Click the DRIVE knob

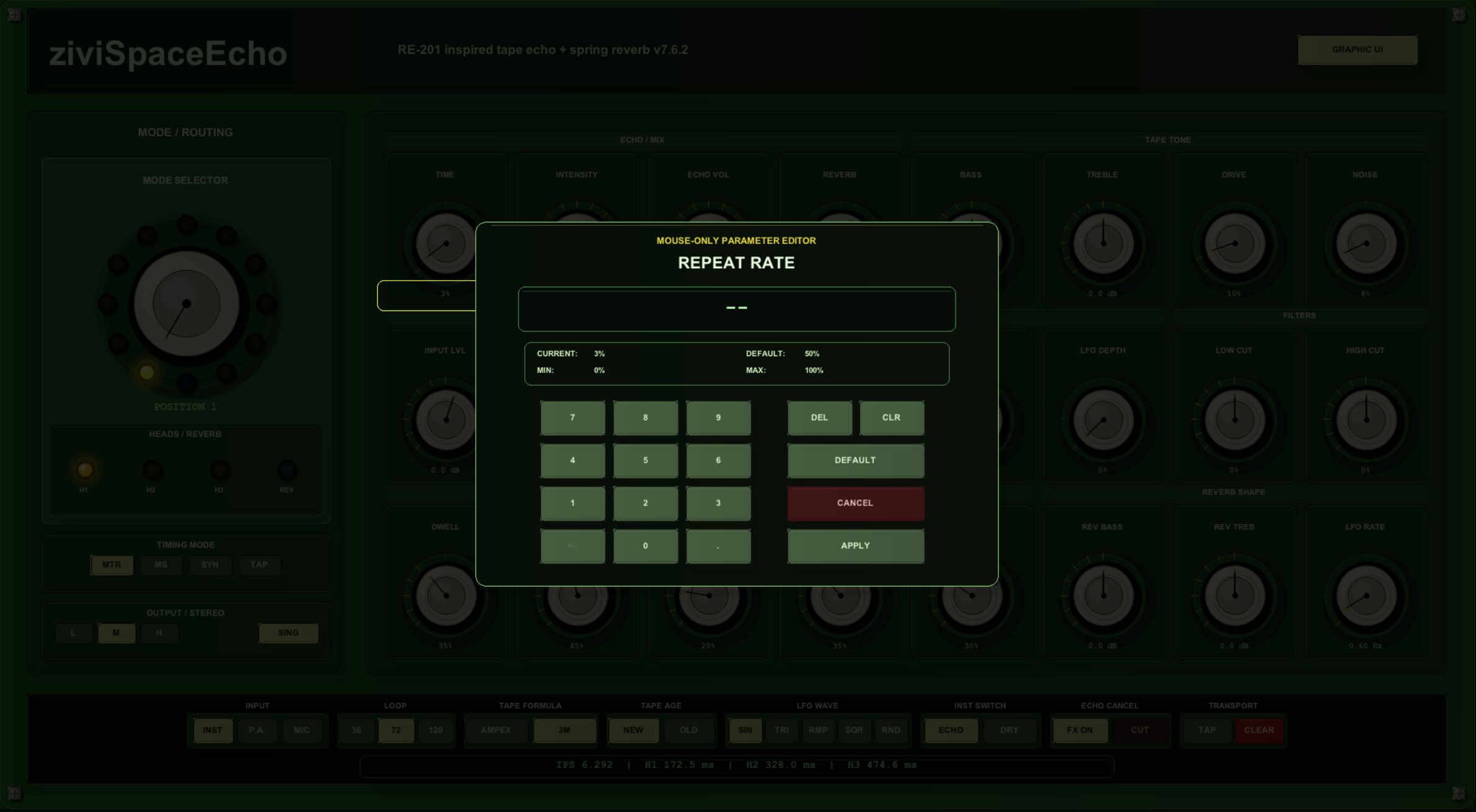[1234, 243]
